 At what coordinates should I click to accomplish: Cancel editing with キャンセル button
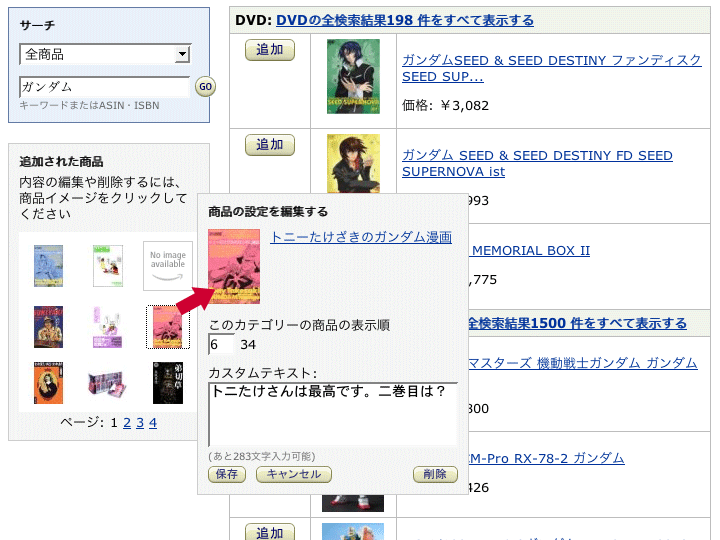pyautogui.click(x=294, y=474)
